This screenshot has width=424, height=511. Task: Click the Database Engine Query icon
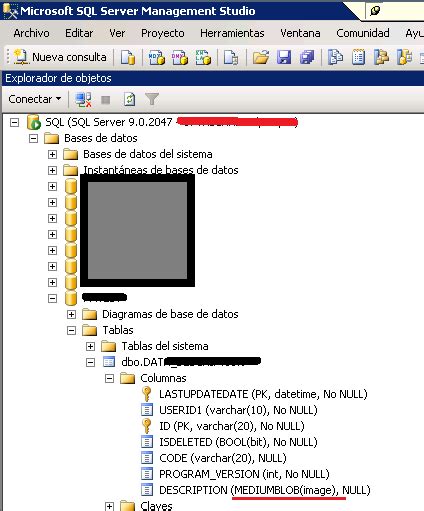[x=128, y=57]
